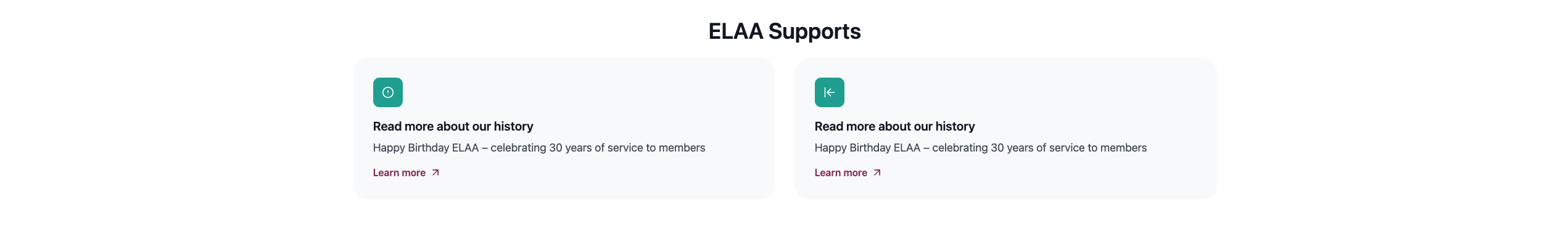1568x247 pixels.
Task: Click empty top-right area of right card
Action: 1151,86
